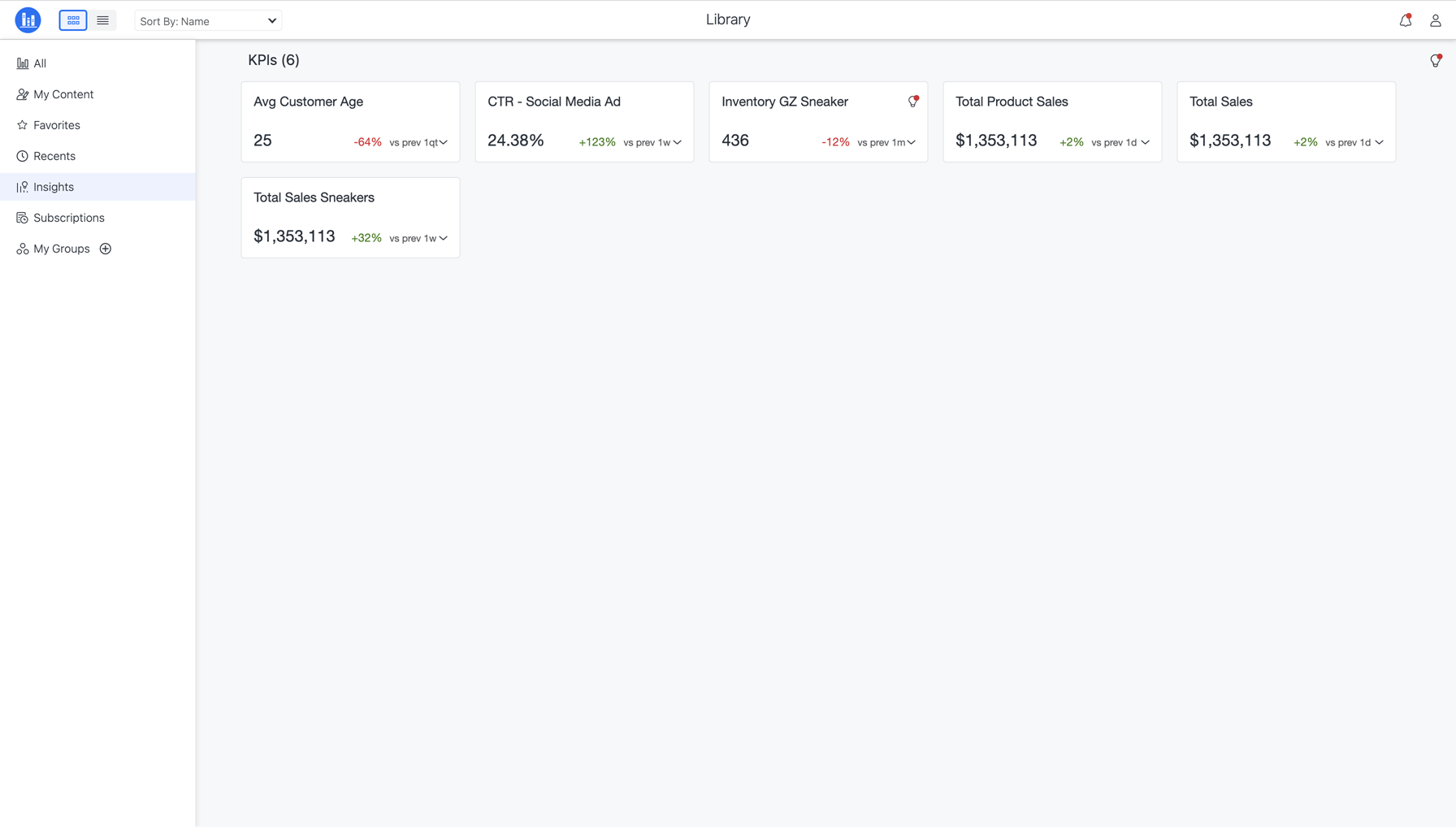1456x827 pixels.
Task: Click the insights lightbulb icon beside KPIs header
Action: (1436, 61)
